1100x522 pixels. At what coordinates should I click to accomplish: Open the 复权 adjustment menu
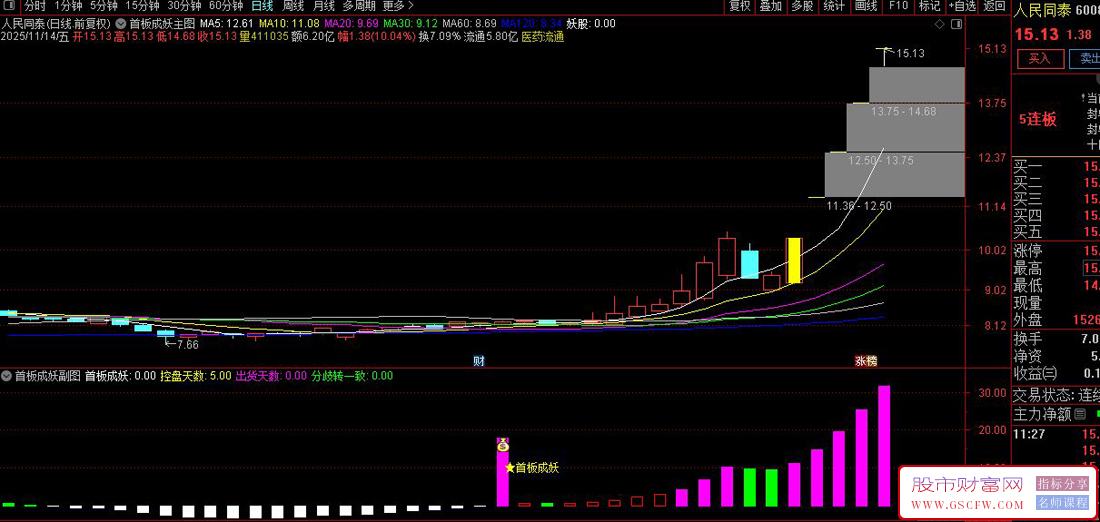click(x=740, y=6)
